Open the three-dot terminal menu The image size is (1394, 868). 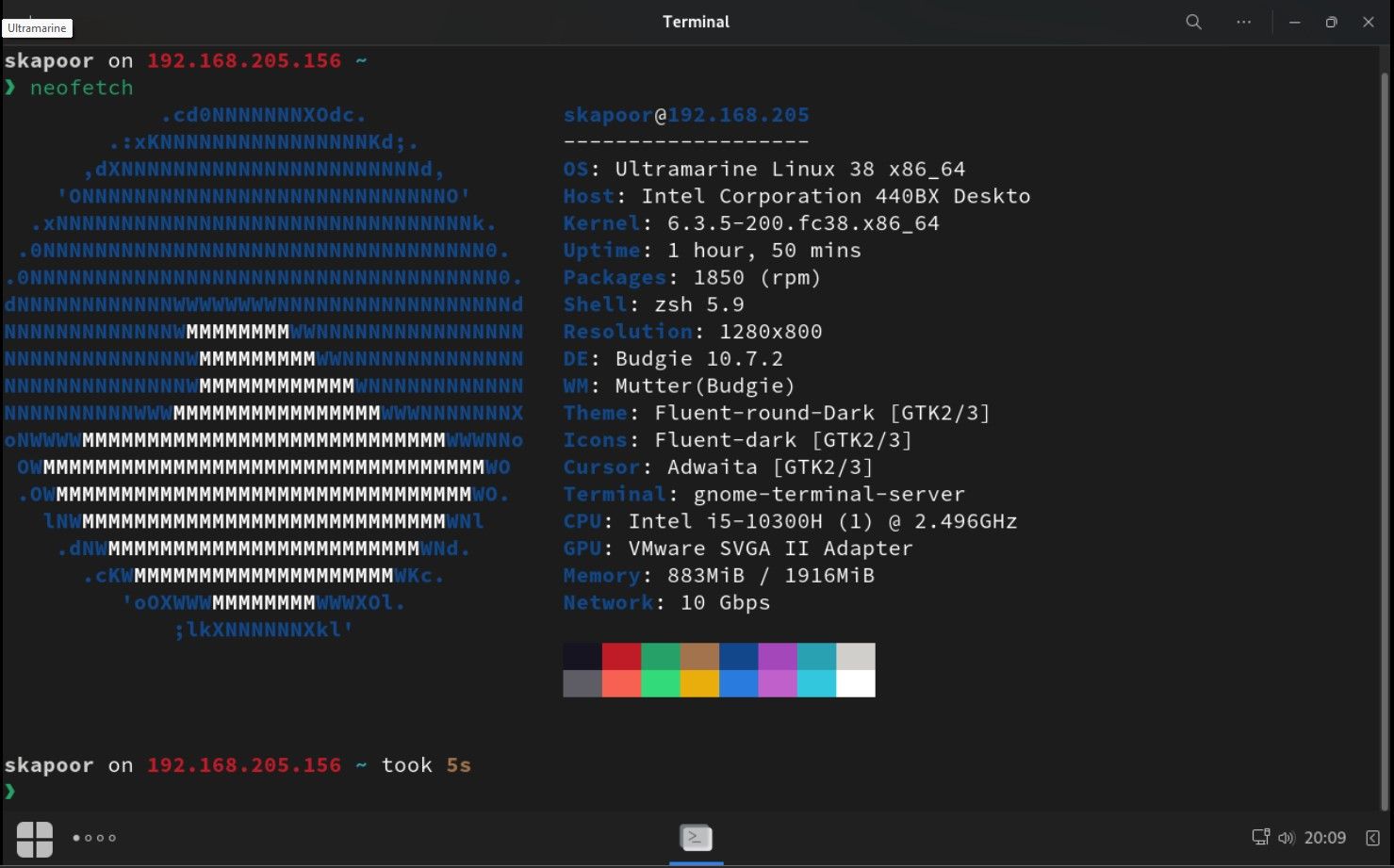1243,22
